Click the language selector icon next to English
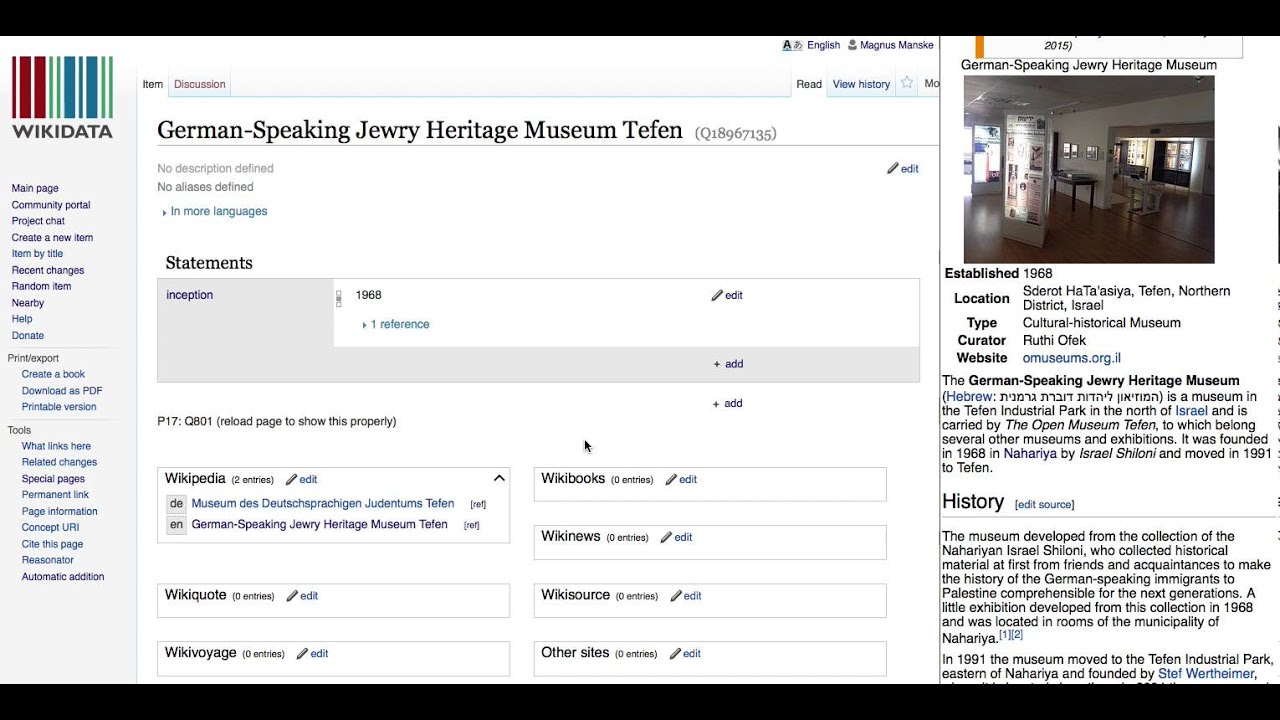Viewport: 1280px width, 720px height. point(793,45)
